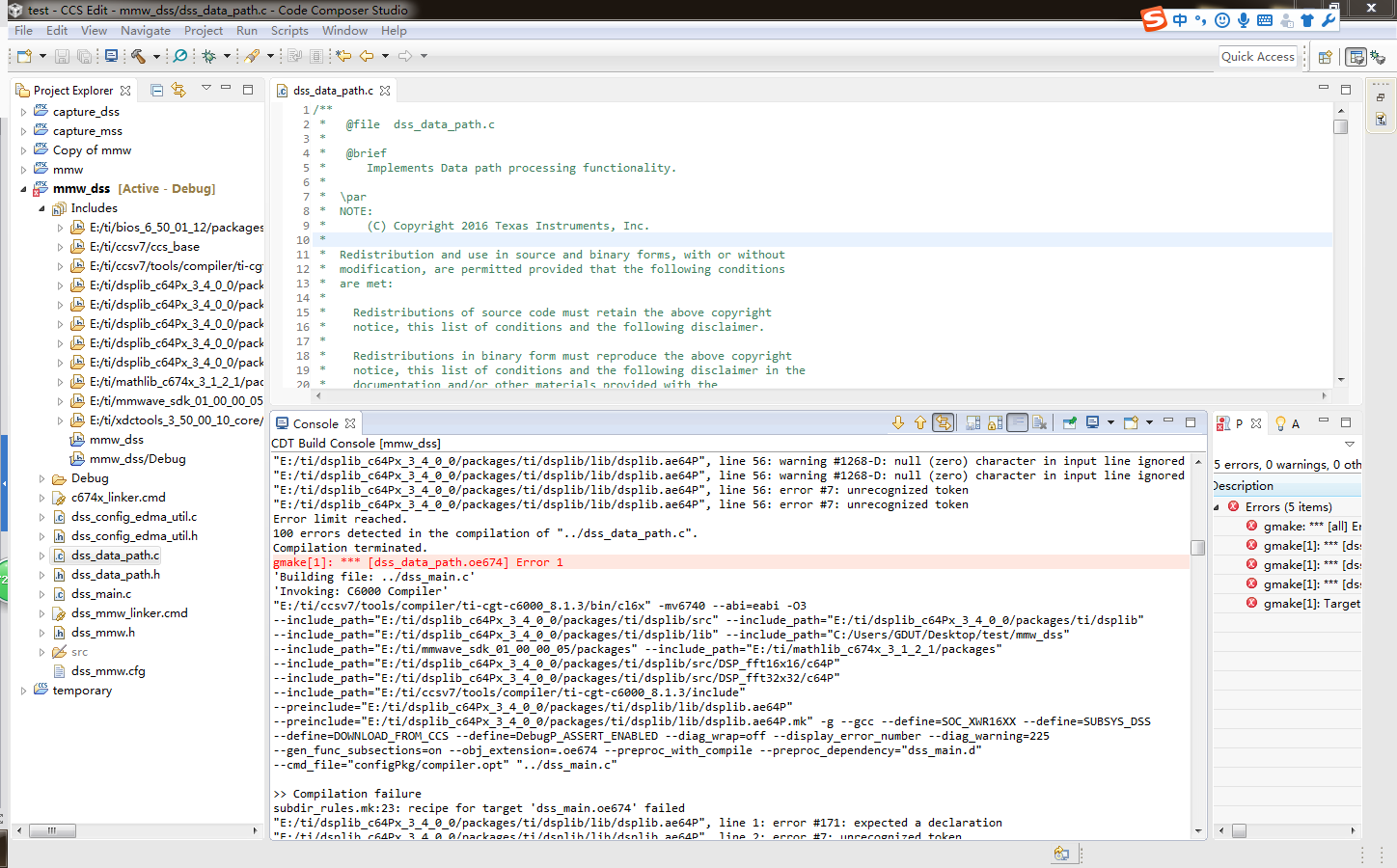Collapse the mmw_dss project node
This screenshot has width=1397, height=868.
coord(23,189)
